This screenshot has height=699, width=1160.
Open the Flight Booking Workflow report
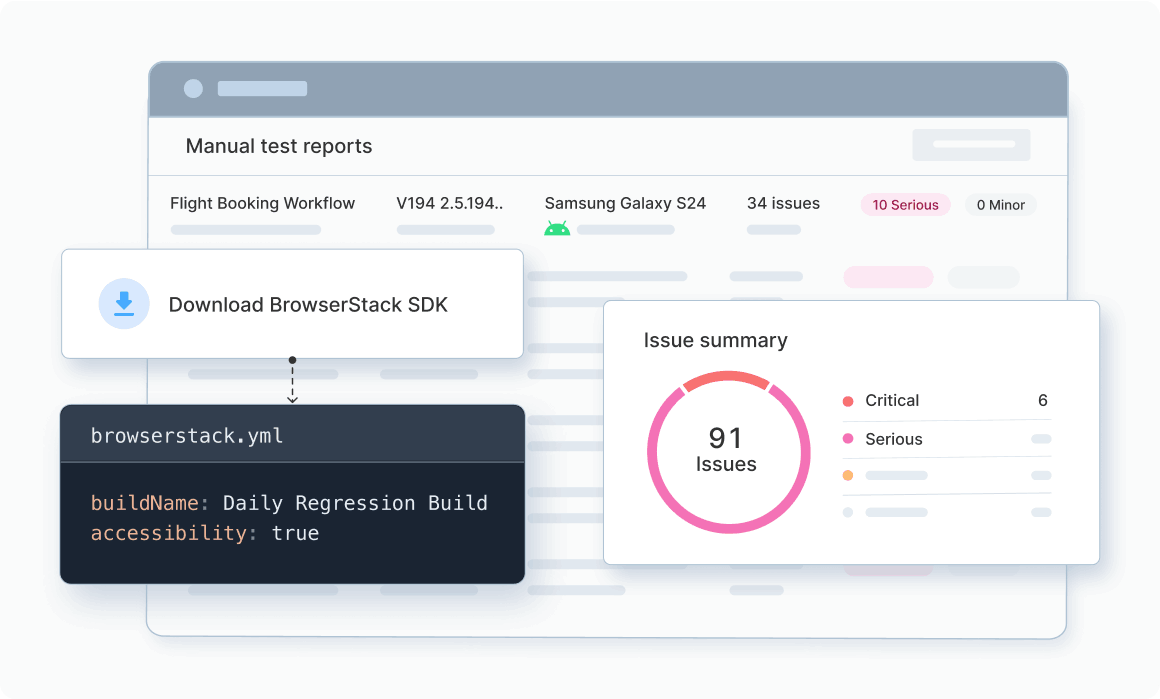263,203
